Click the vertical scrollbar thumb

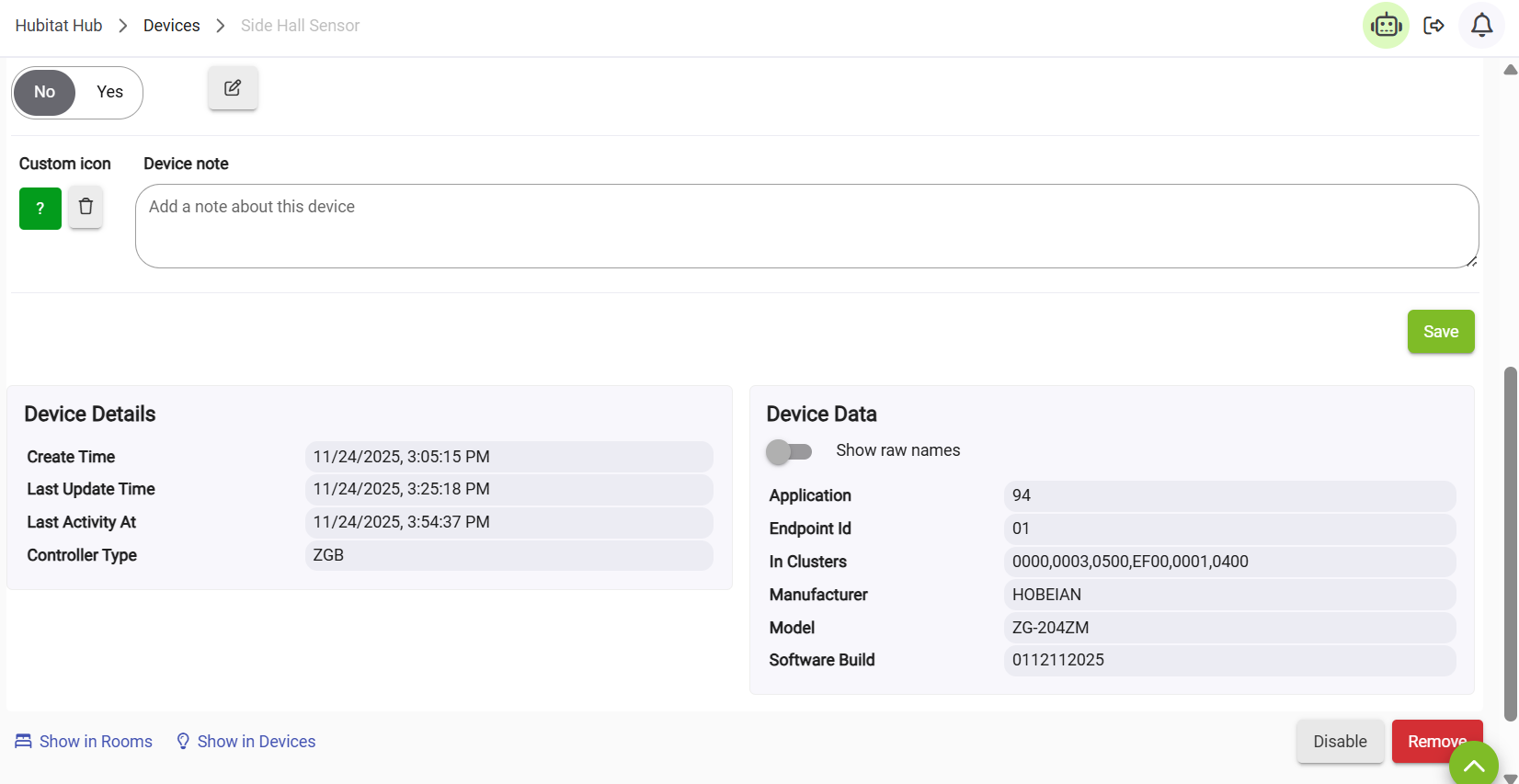[x=1510, y=542]
